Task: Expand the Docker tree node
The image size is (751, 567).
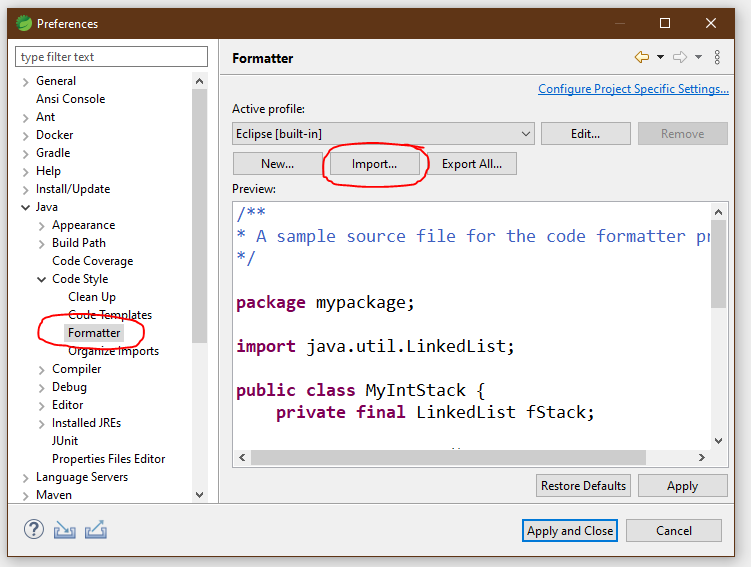Action: click(26, 136)
